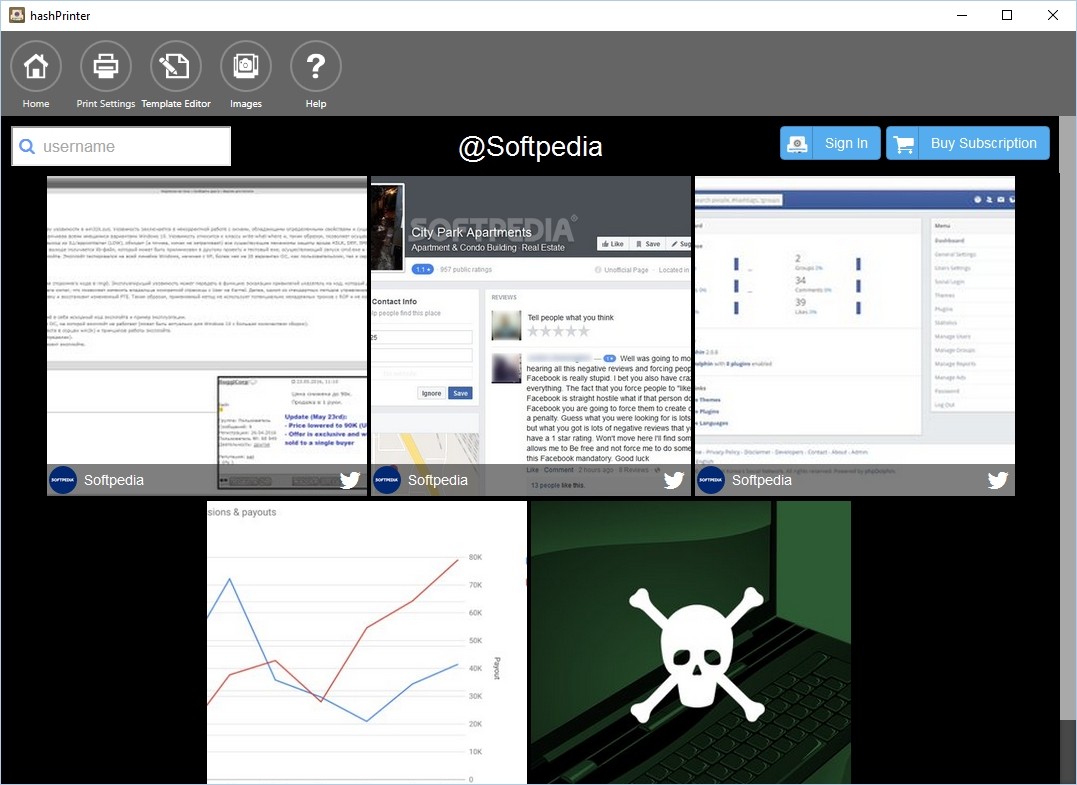This screenshot has height=785, width=1077.
Task: Click Softpedia avatar on City Park post
Action: click(387, 480)
